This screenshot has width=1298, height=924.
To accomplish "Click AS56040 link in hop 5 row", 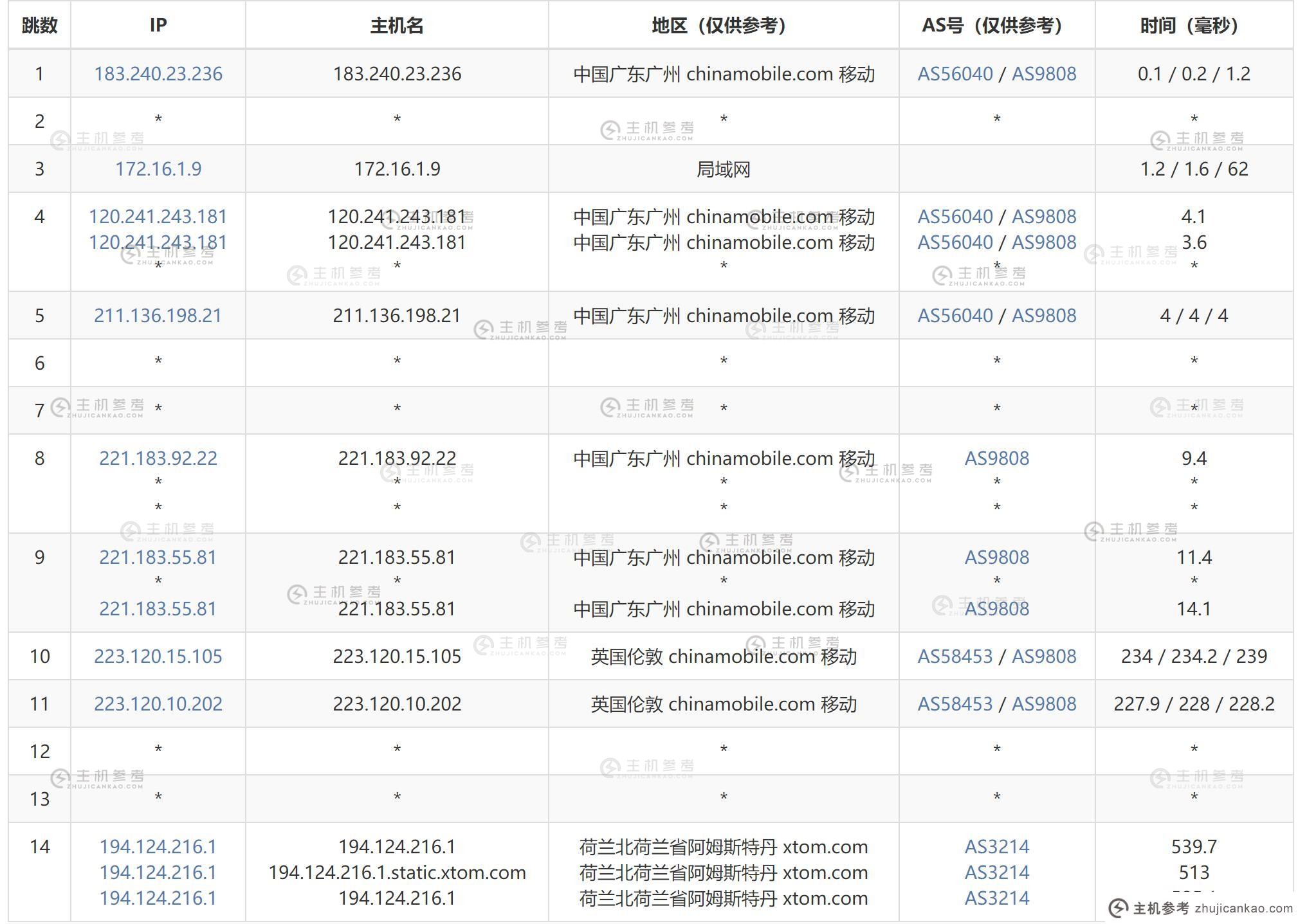I will [955, 316].
